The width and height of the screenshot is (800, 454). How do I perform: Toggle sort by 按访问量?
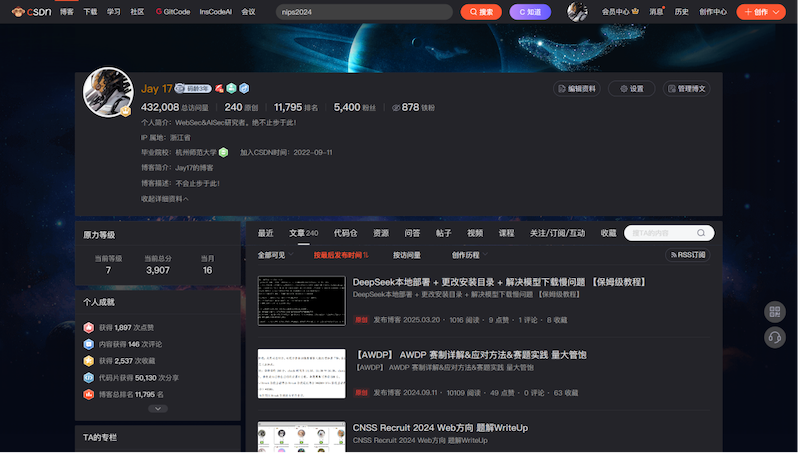(407, 255)
